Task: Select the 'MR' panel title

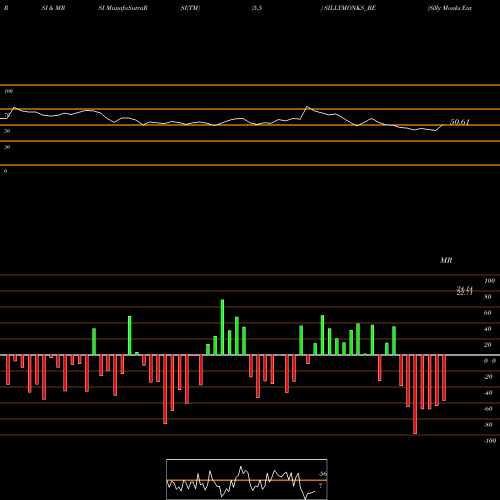Action: pyautogui.click(x=446, y=260)
